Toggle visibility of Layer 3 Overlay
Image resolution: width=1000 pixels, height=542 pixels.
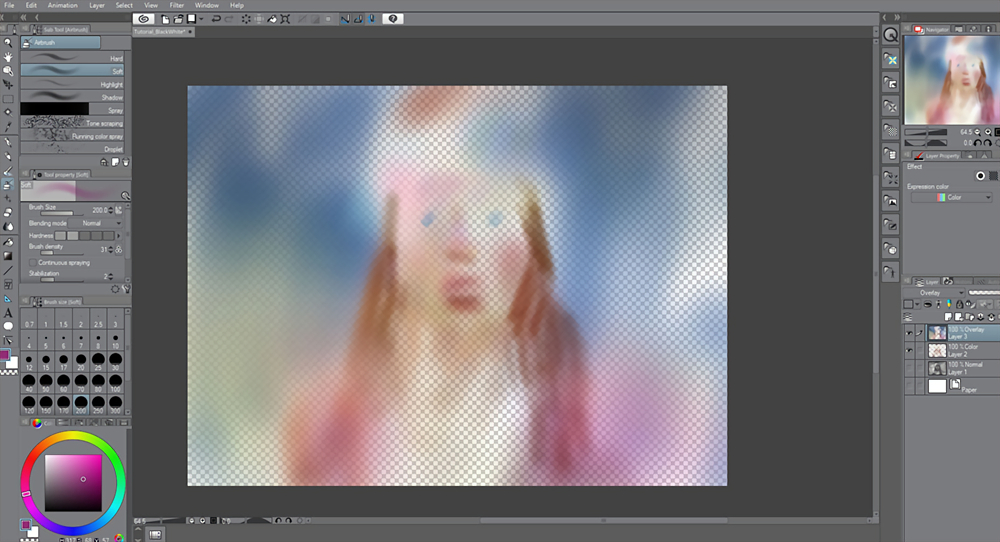coord(909,332)
